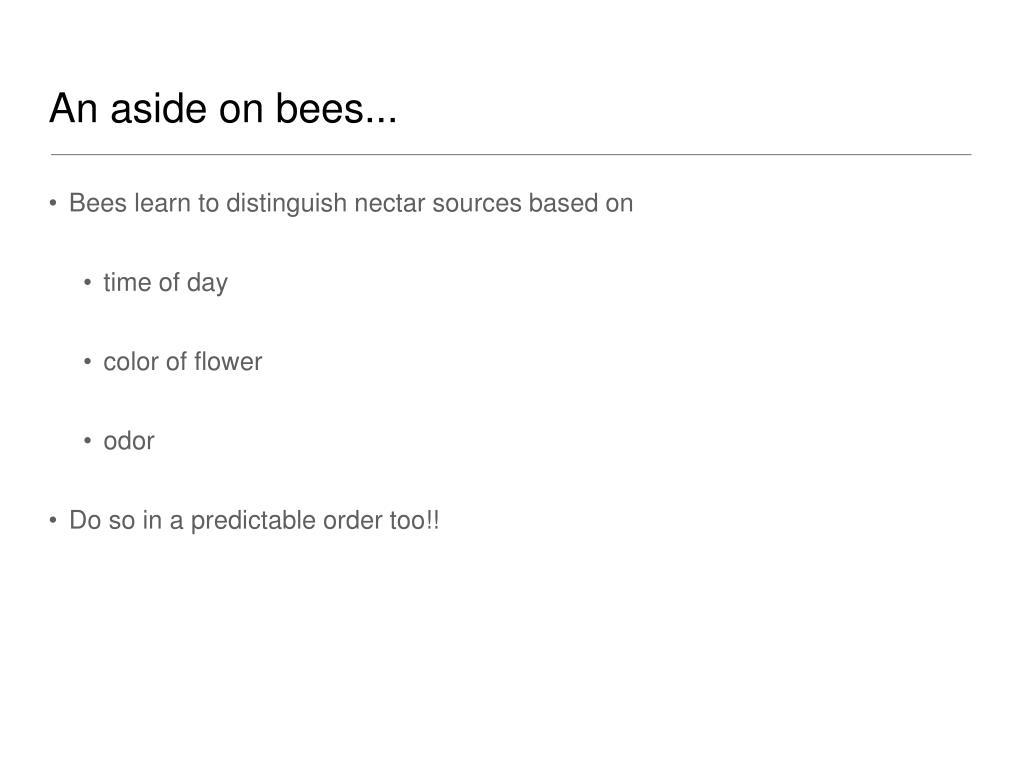Image resolution: width=1023 pixels, height=767 pixels.
Task: Click the horizontal divider line under the title
Action: click(x=511, y=155)
